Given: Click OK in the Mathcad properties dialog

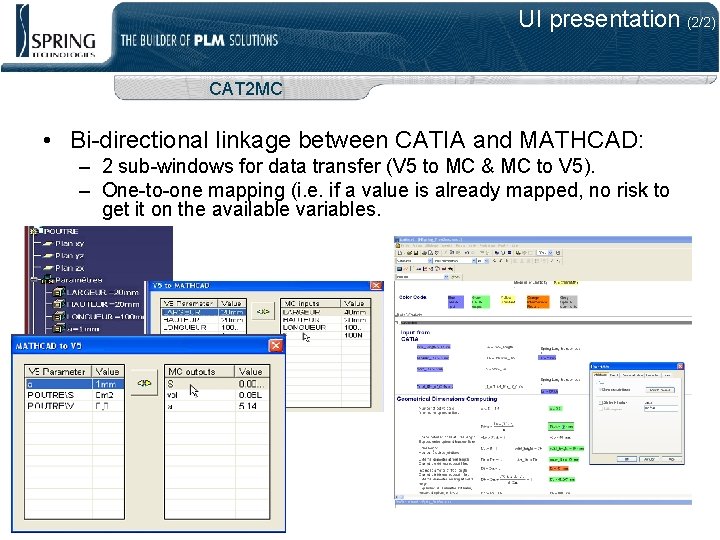Looking at the screenshot, I should click(x=627, y=459).
